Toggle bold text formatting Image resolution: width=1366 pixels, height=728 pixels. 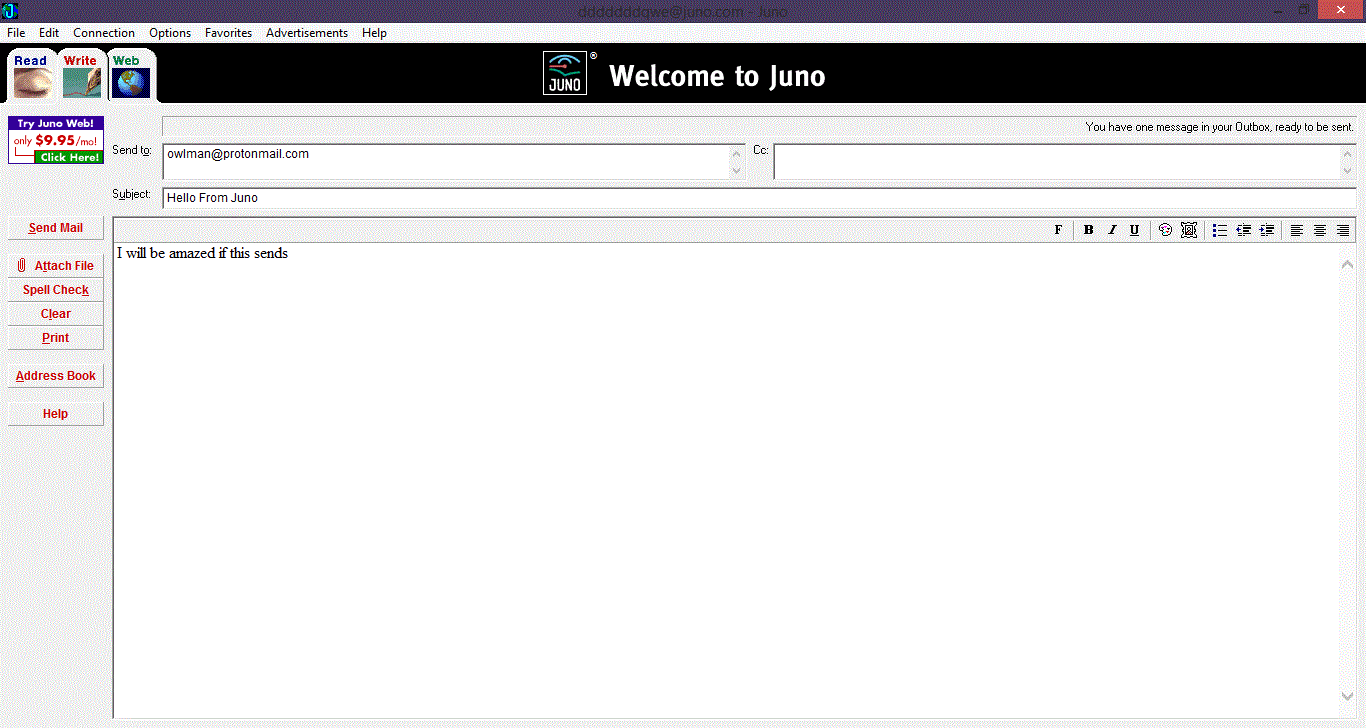[x=1088, y=230]
